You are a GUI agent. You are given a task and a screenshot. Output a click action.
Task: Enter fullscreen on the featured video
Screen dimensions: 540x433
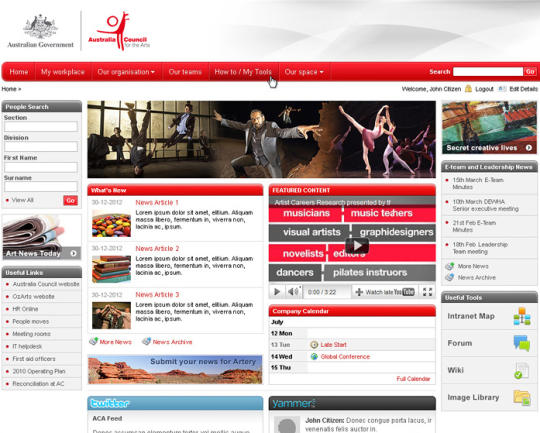(427, 292)
